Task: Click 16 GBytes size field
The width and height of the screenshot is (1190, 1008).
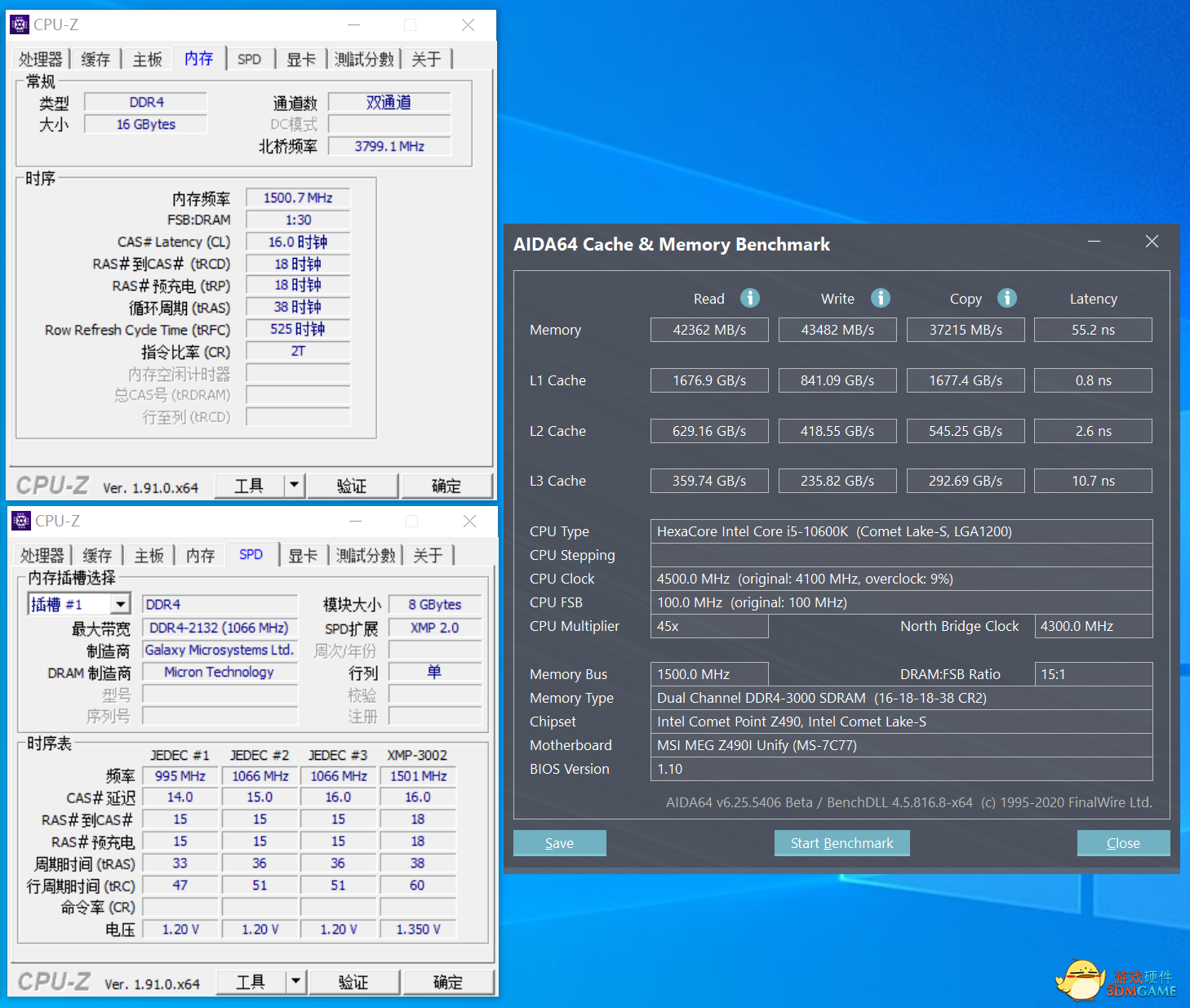Action: click(x=146, y=124)
